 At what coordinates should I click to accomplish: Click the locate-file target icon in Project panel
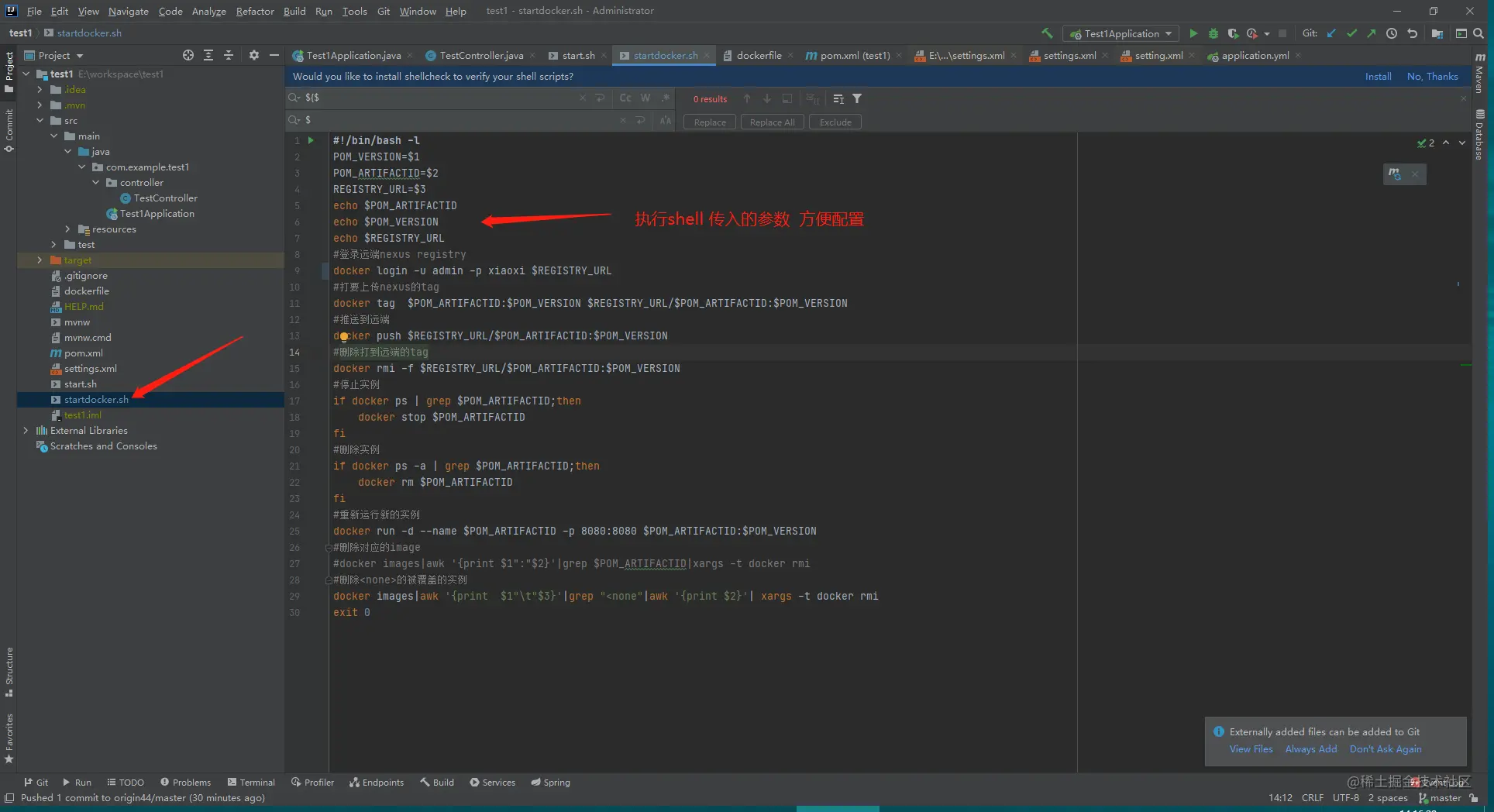(x=188, y=55)
